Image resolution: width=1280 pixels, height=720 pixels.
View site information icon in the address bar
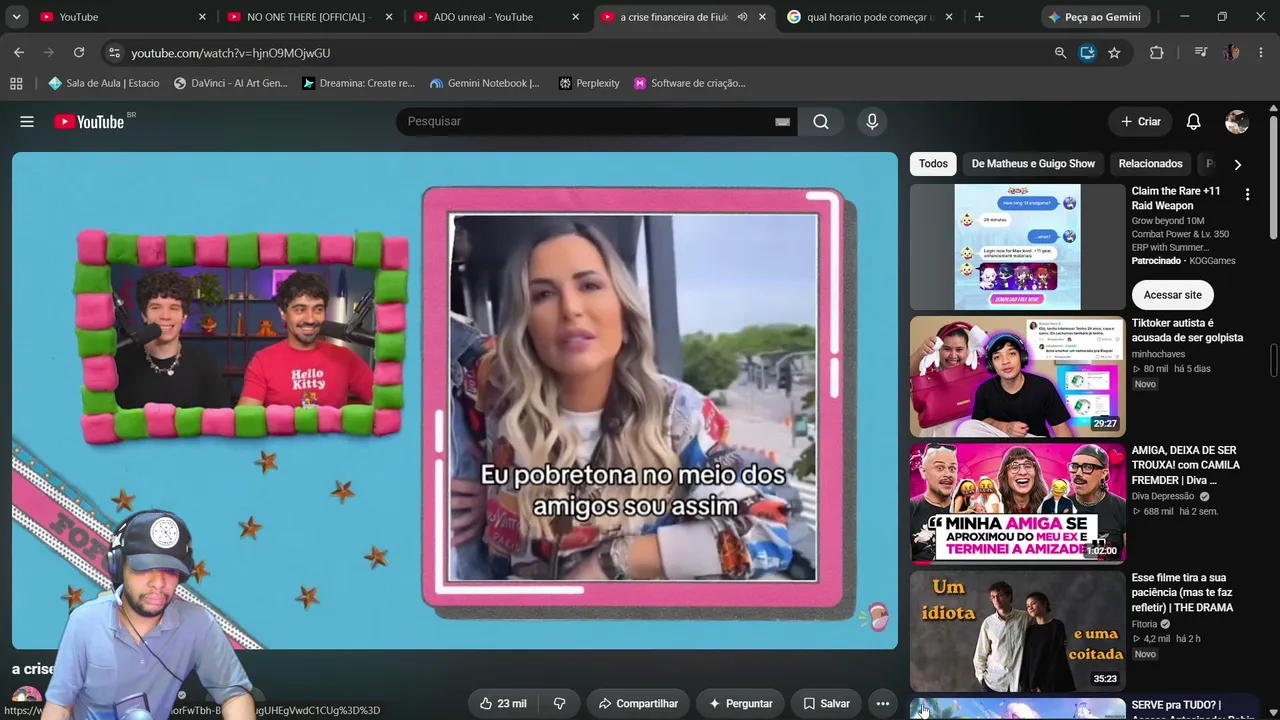[x=113, y=53]
